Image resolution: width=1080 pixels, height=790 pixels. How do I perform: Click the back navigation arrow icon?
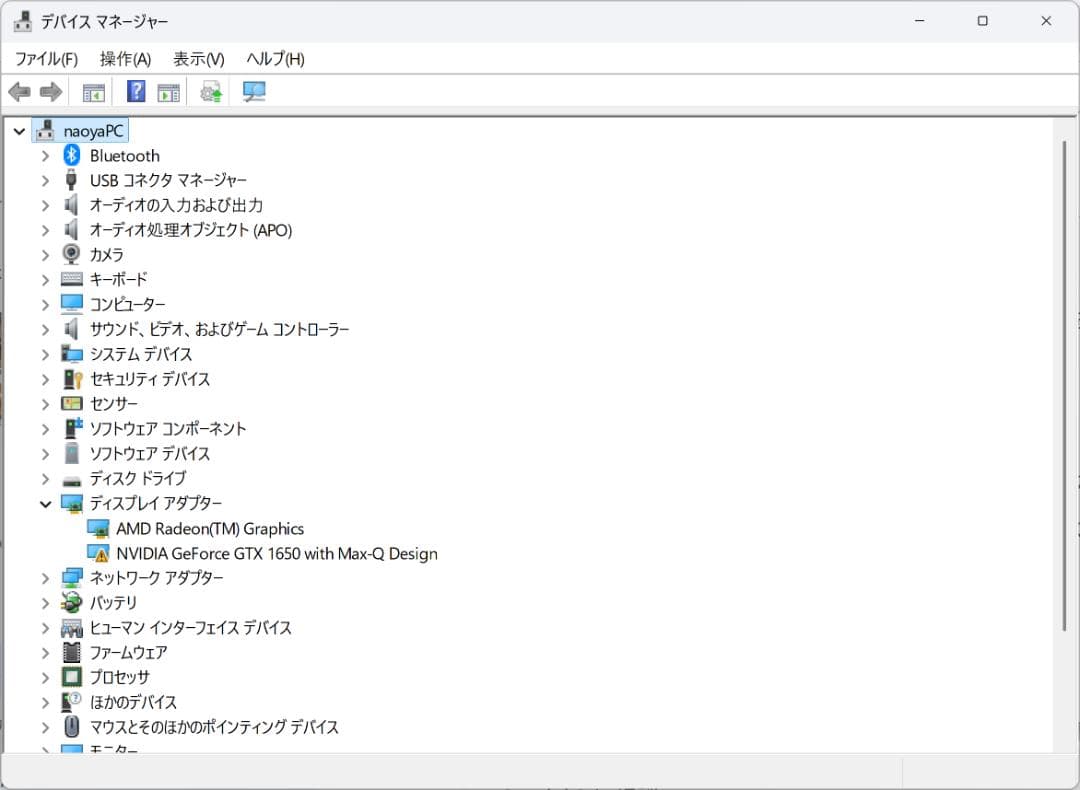(20, 91)
